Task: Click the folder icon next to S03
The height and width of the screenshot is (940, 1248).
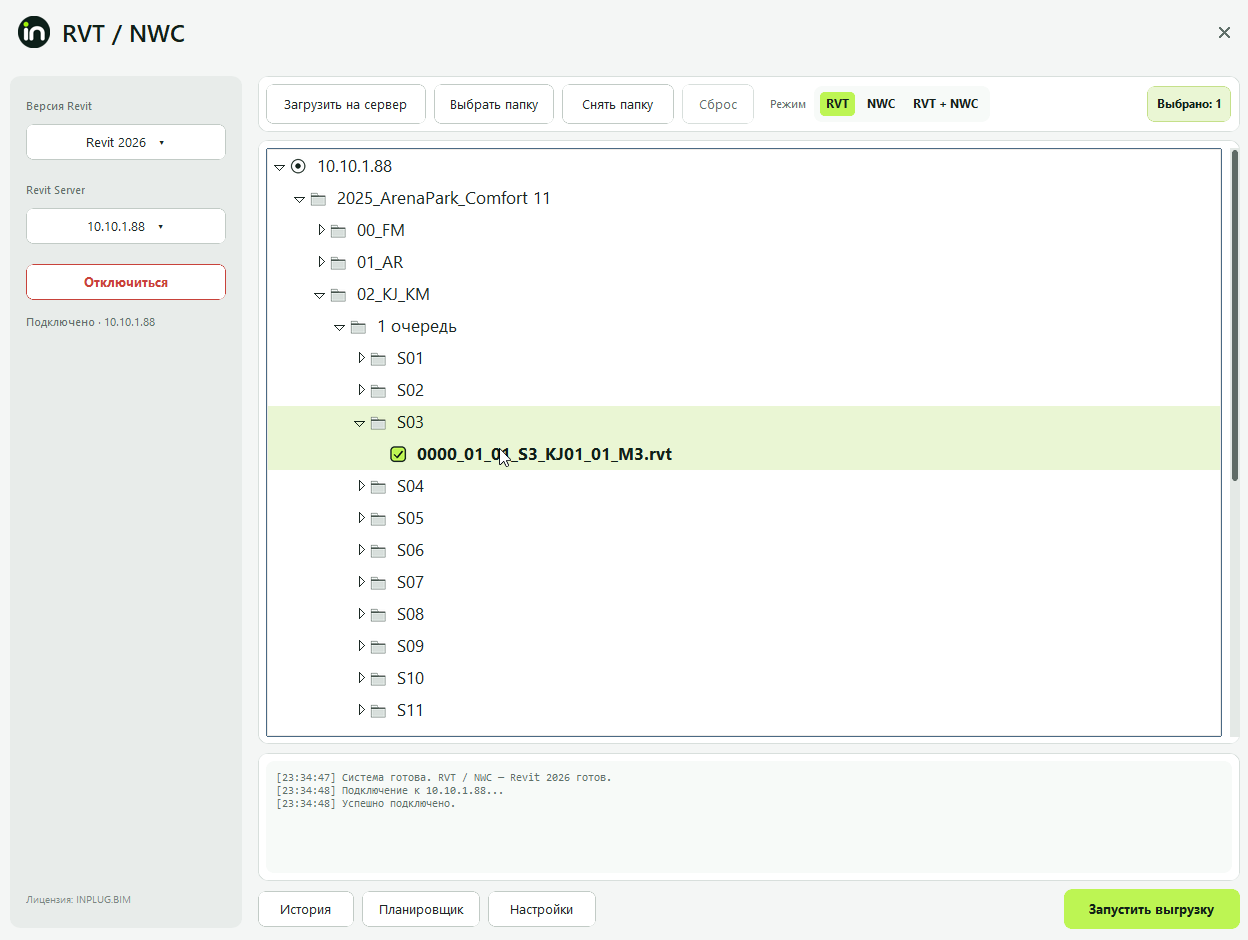Action: click(x=378, y=423)
